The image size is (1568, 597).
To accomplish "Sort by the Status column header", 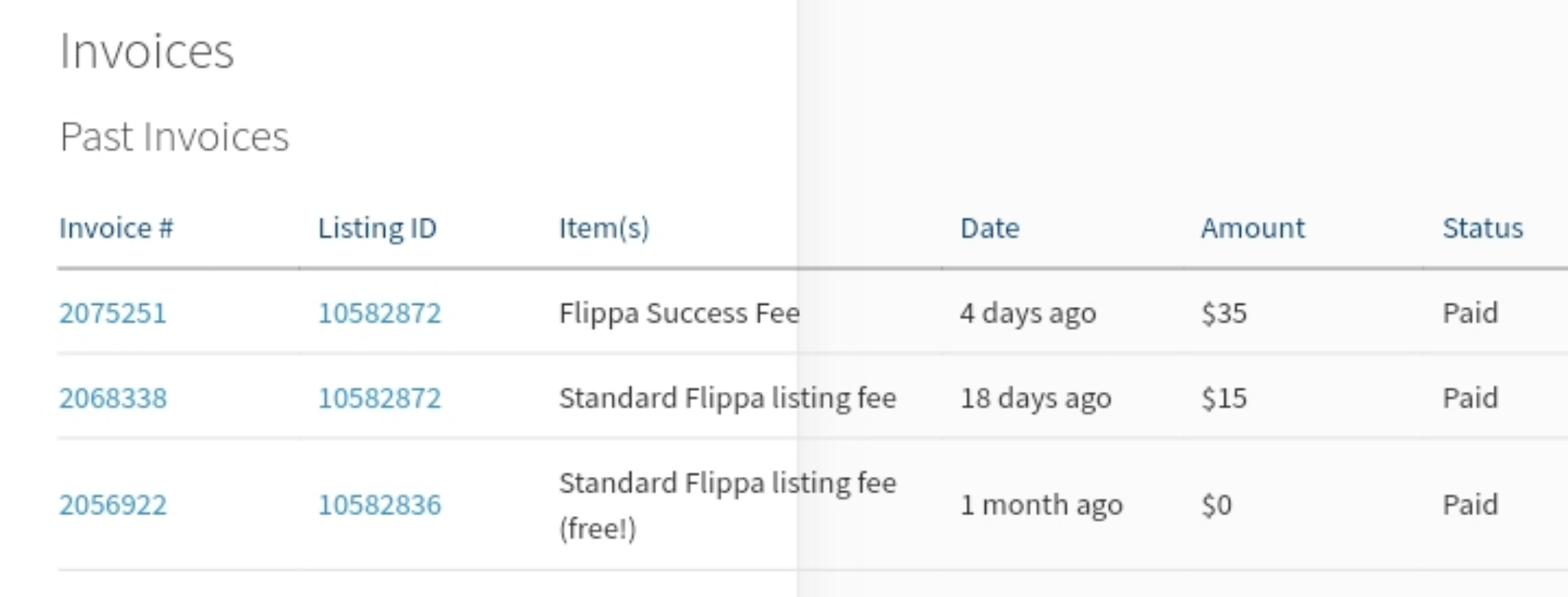I will click(x=1482, y=228).
